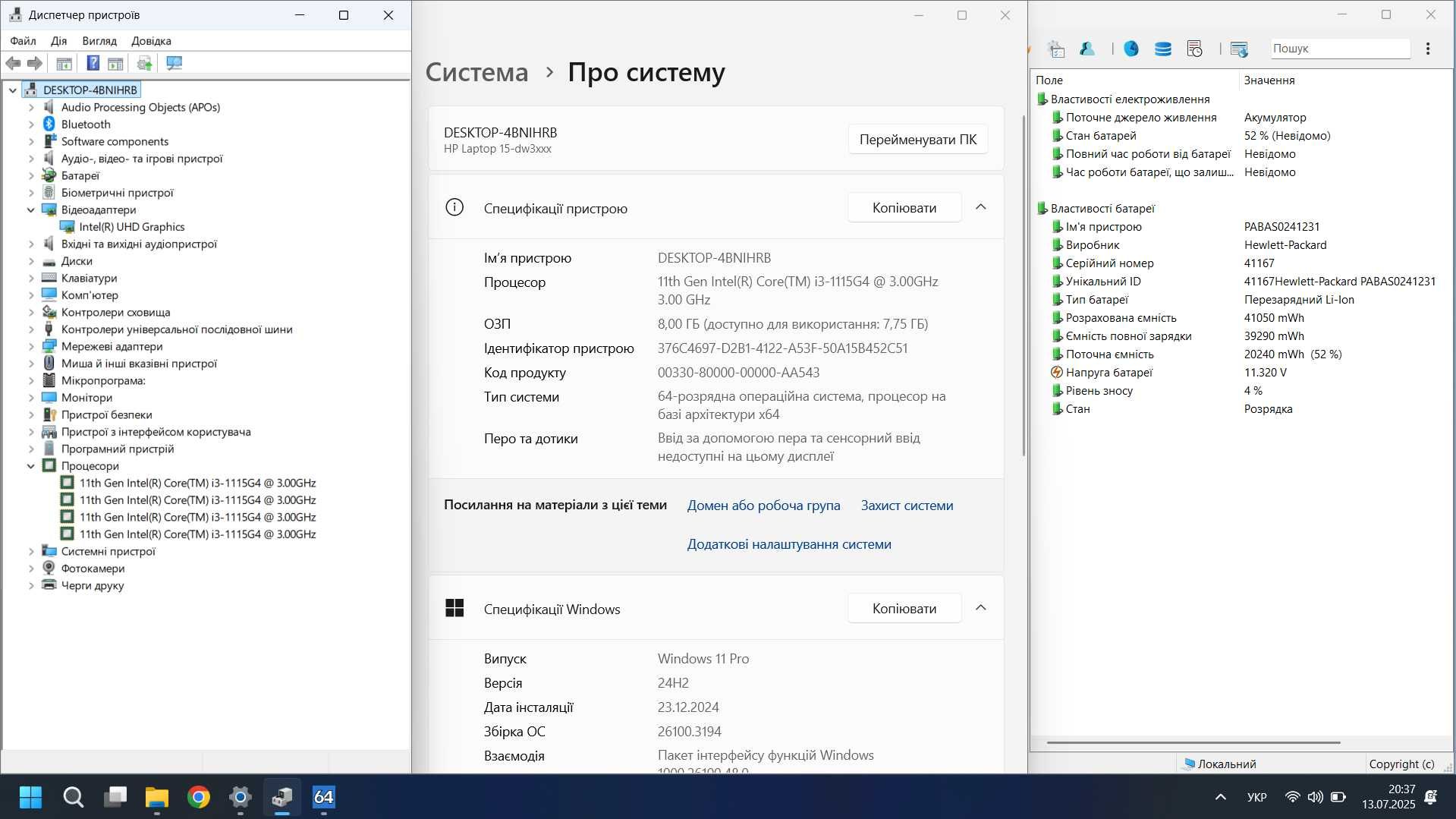The height and width of the screenshot is (819, 1456).
Task: Click the blue database stack toolbar icon
Action: pyautogui.click(x=1162, y=49)
